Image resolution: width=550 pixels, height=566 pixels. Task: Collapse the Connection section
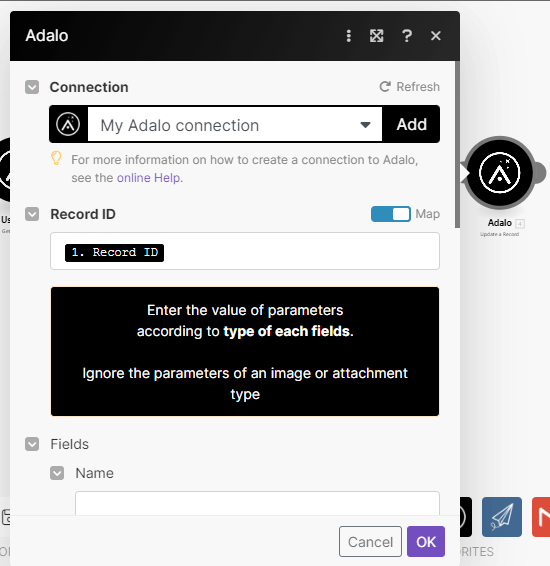point(32,87)
